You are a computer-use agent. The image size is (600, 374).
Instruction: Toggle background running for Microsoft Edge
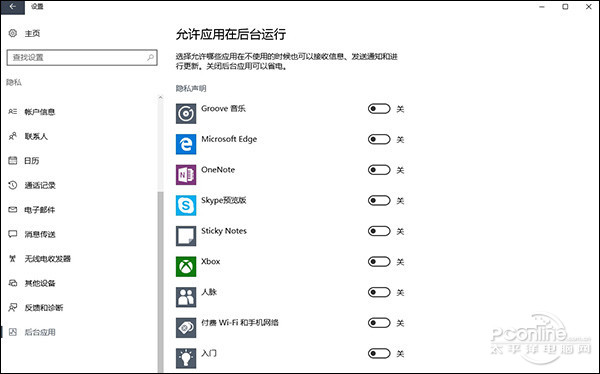tap(379, 140)
